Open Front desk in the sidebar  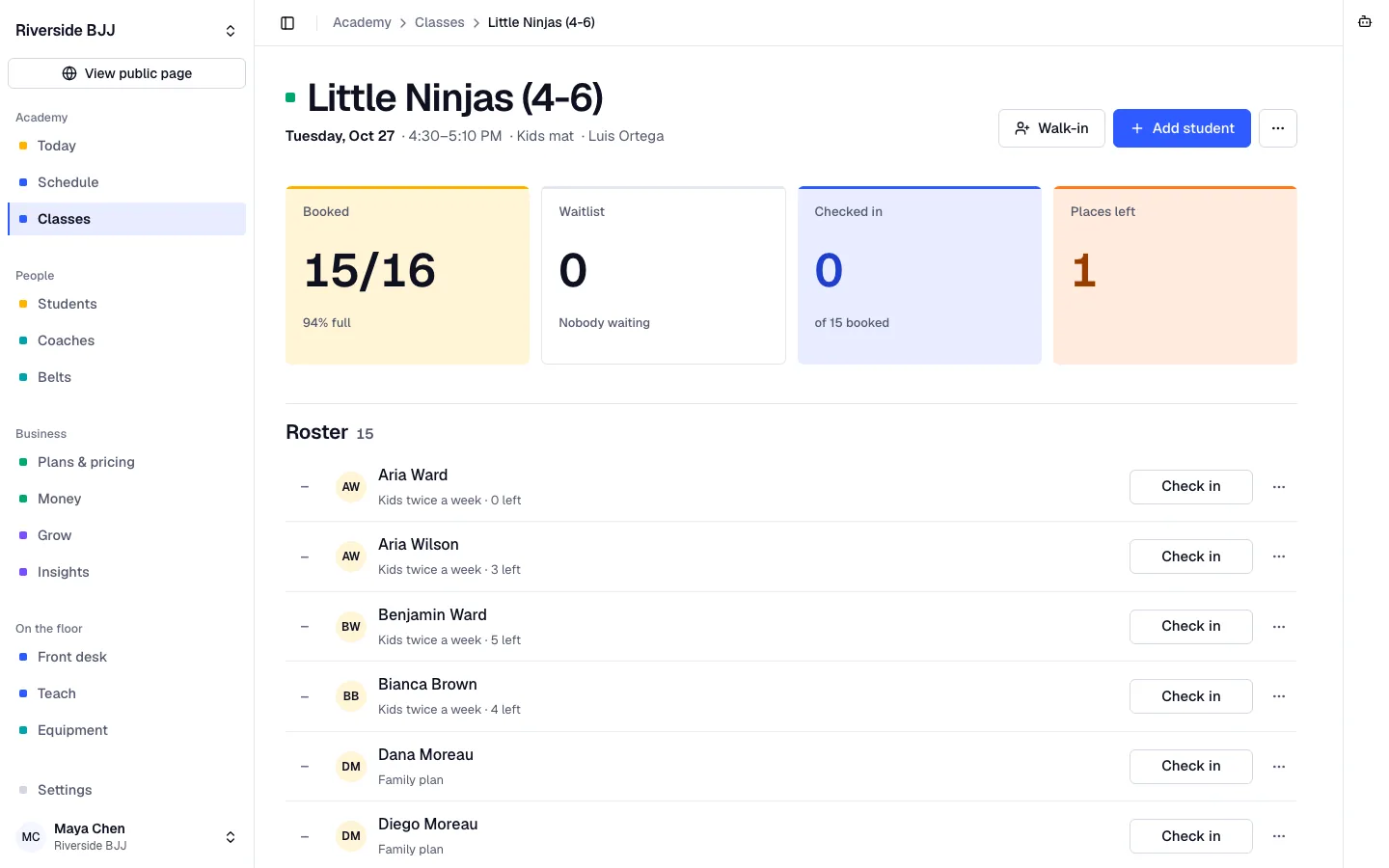tap(126, 657)
